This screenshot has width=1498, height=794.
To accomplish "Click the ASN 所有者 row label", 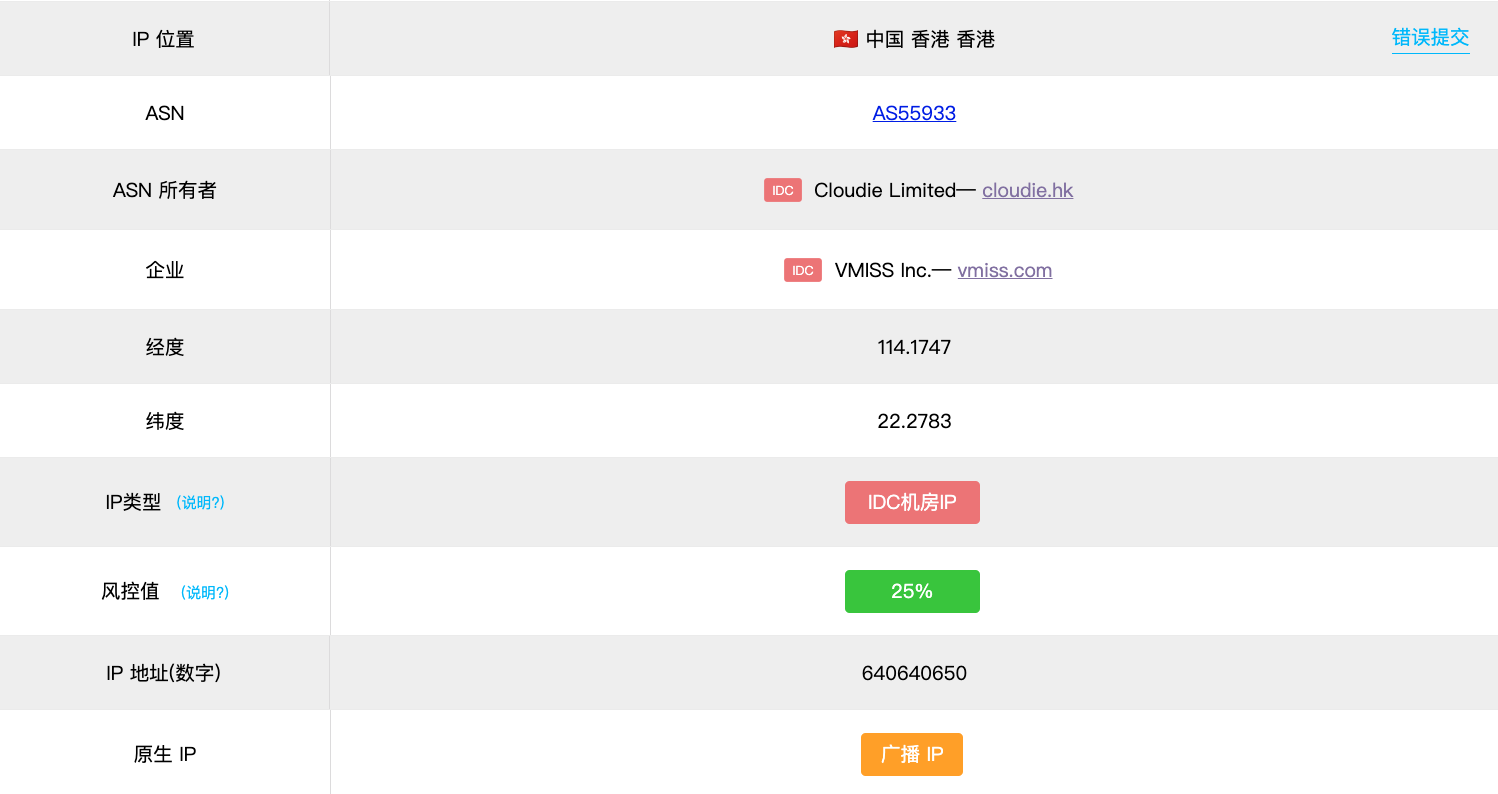I will [165, 190].
